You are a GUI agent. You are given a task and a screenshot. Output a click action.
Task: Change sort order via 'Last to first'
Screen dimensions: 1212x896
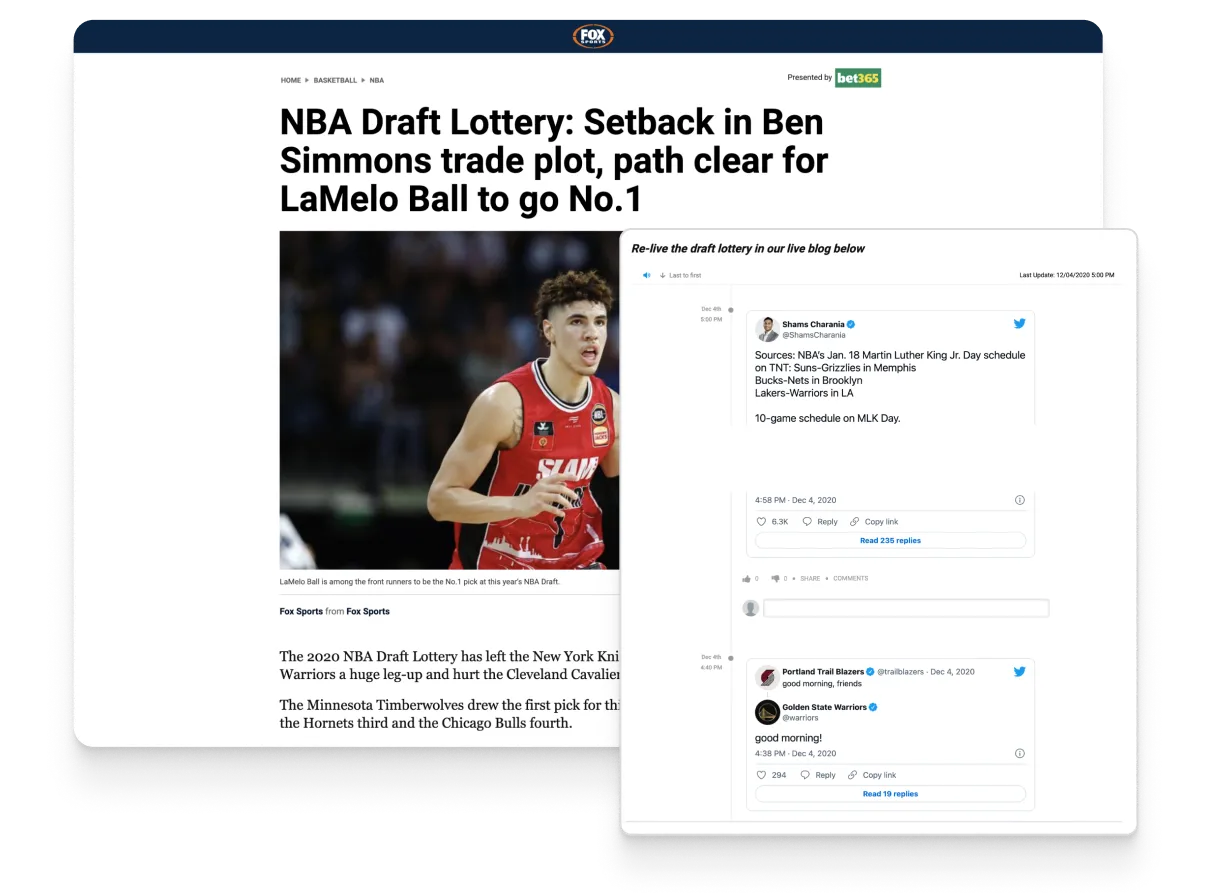click(681, 275)
